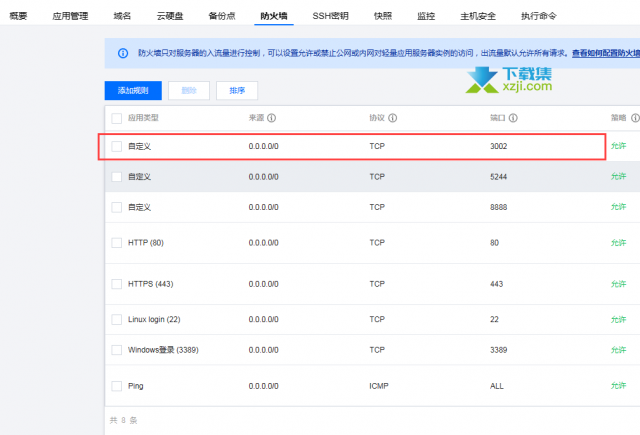This screenshot has width=640, height=435.
Task: Click the ICMP protocol cell
Action: (x=379, y=386)
